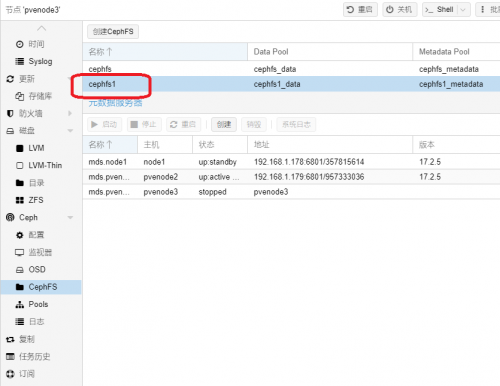Click the 关机 power button
The height and width of the screenshot is (386, 500).
pyautogui.click(x=399, y=10)
